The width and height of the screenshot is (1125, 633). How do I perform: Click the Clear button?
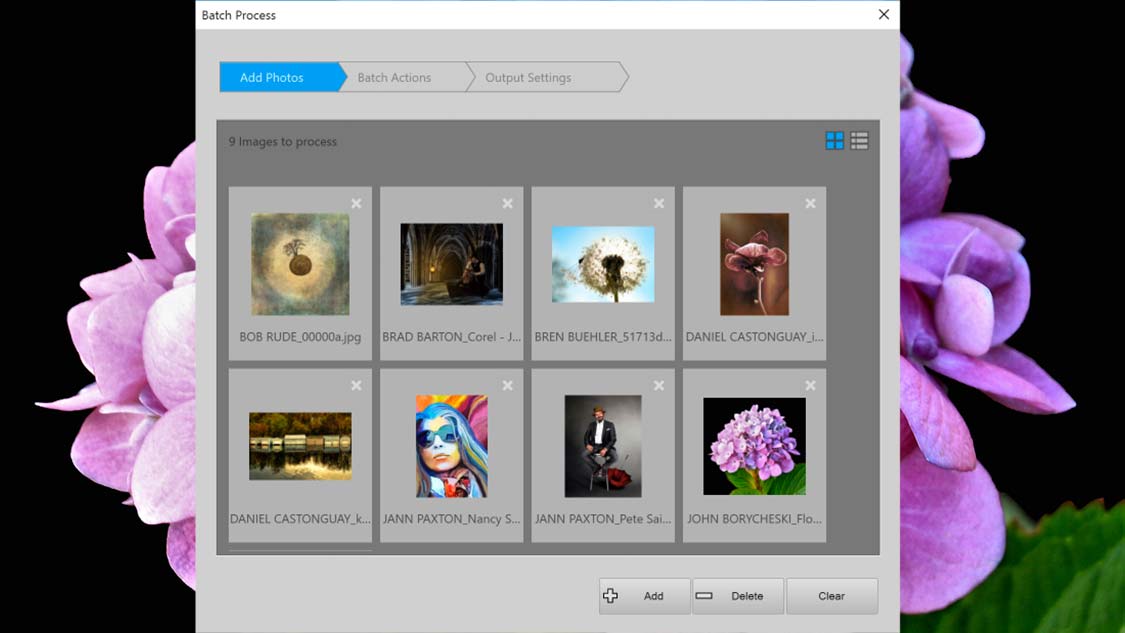832,595
